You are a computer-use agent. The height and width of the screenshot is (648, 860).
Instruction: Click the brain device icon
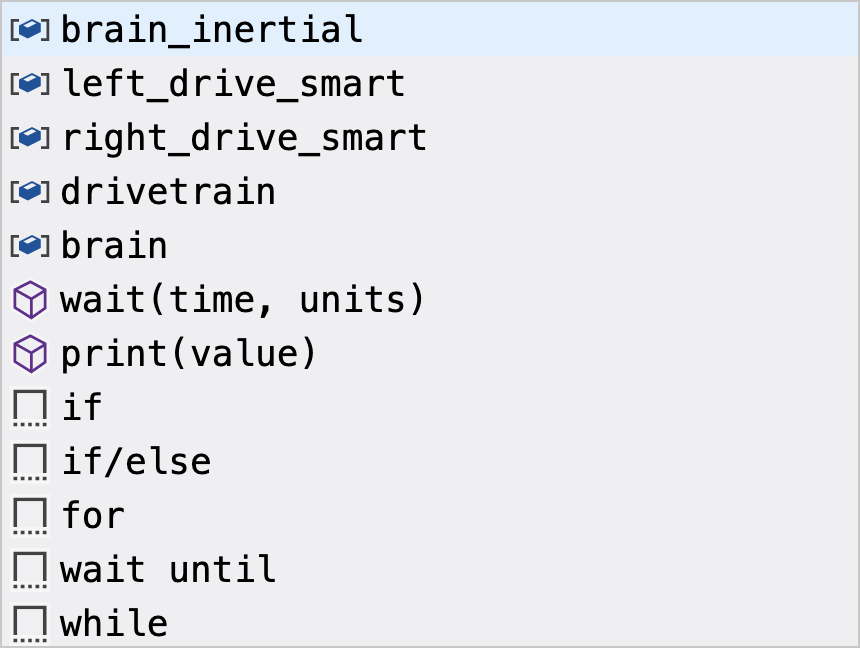pyautogui.click(x=29, y=245)
